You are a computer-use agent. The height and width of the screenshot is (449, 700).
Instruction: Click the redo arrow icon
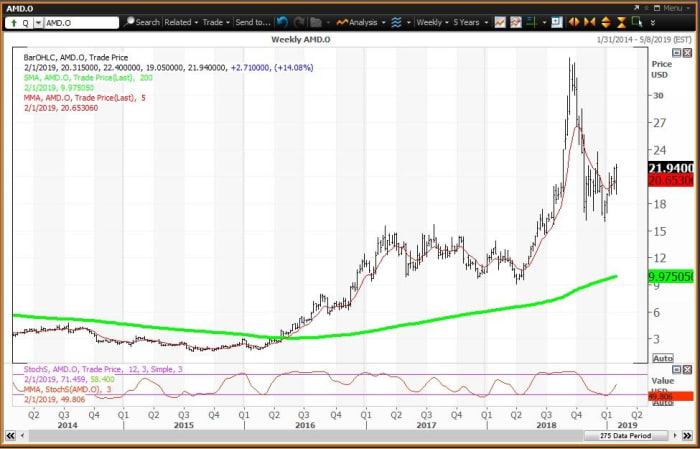pyautogui.click(x=299, y=21)
